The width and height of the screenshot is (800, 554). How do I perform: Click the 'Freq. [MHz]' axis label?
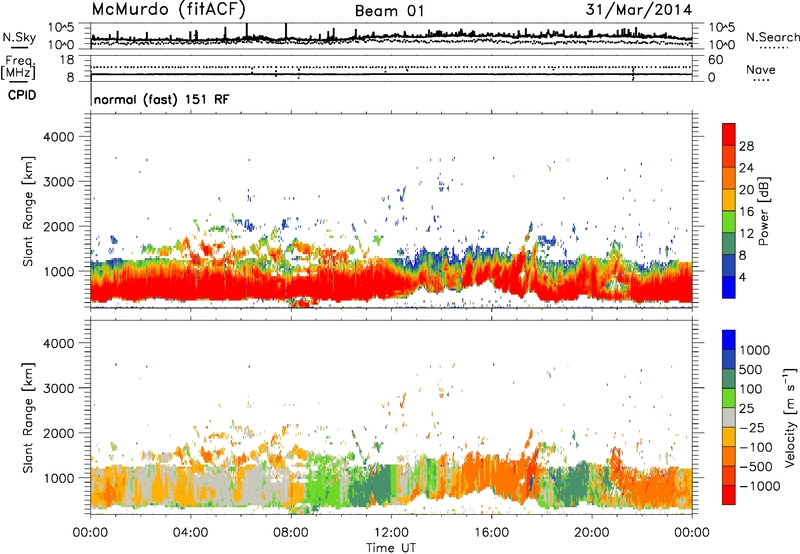tap(18, 67)
